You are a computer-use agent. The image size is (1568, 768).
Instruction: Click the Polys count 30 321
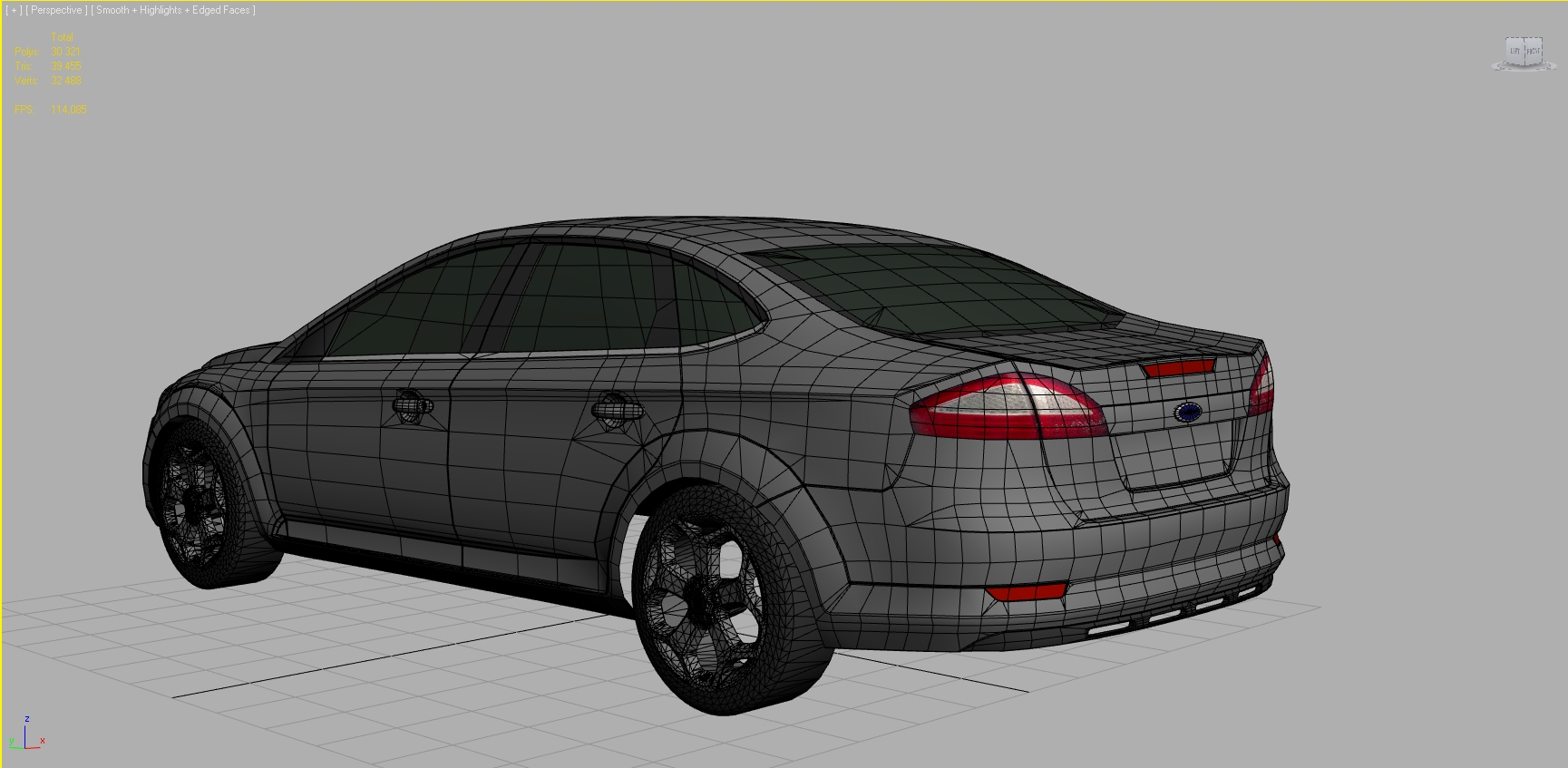[x=66, y=52]
